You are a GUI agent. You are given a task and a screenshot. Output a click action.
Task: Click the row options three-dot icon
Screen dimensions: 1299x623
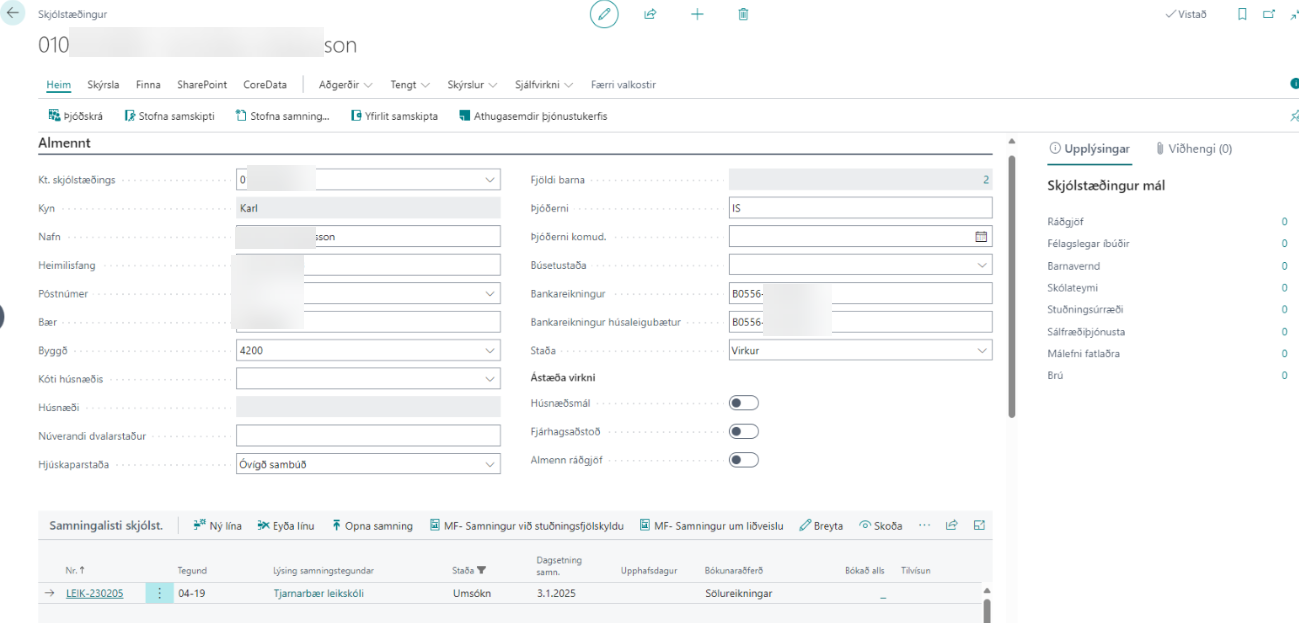[x=159, y=593]
